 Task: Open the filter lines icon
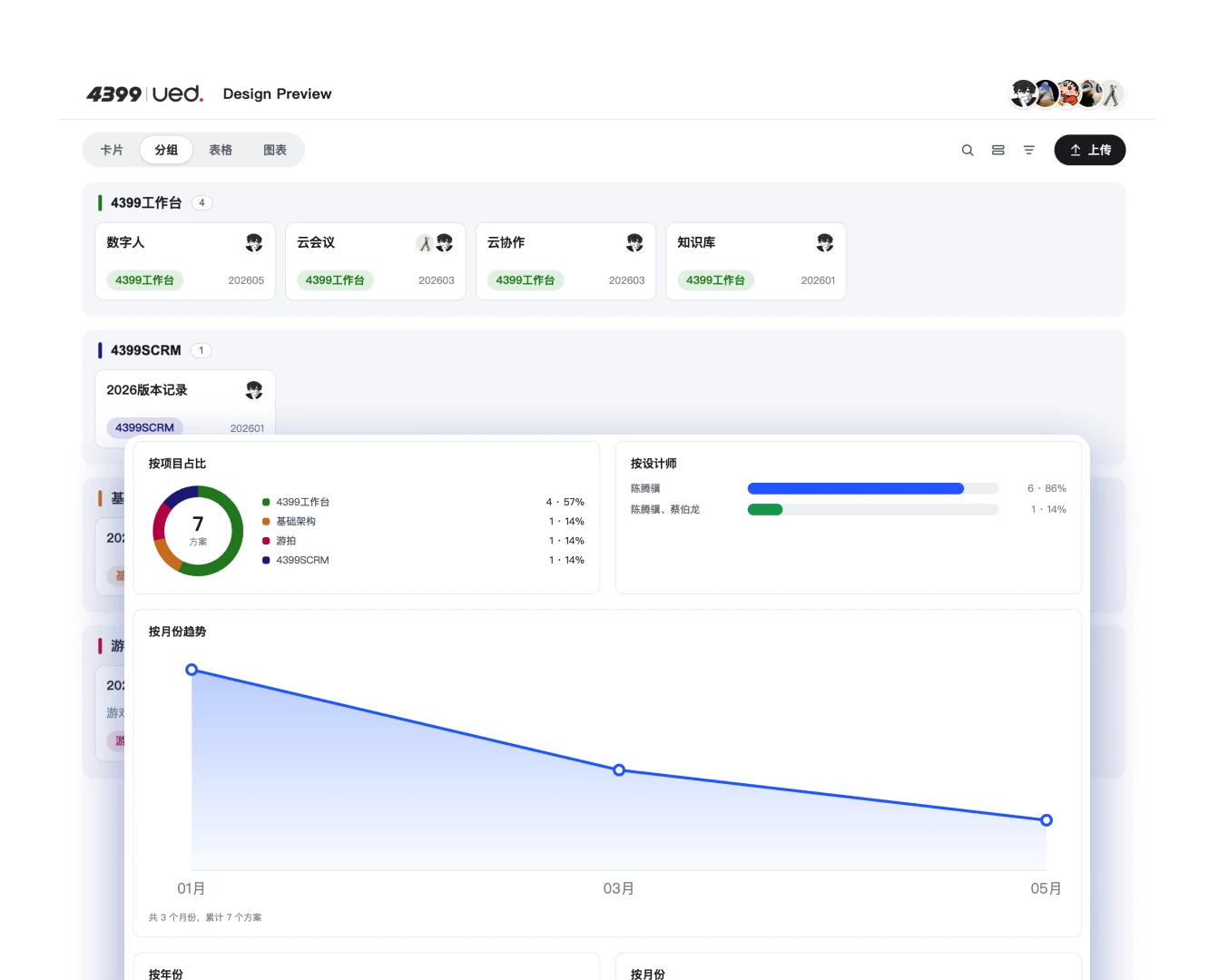(1029, 151)
